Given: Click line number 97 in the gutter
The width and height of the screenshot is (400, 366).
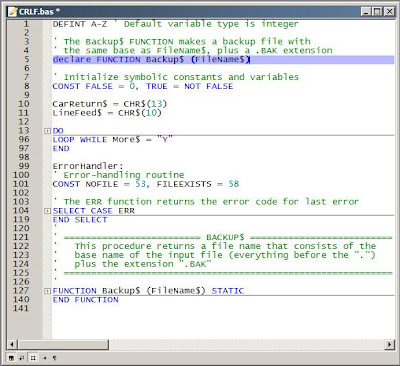Looking at the screenshot, I should [24, 148].
